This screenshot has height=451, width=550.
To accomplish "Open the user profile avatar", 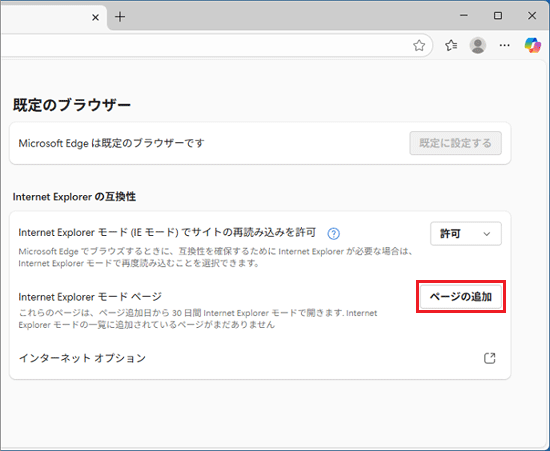I will click(477, 45).
